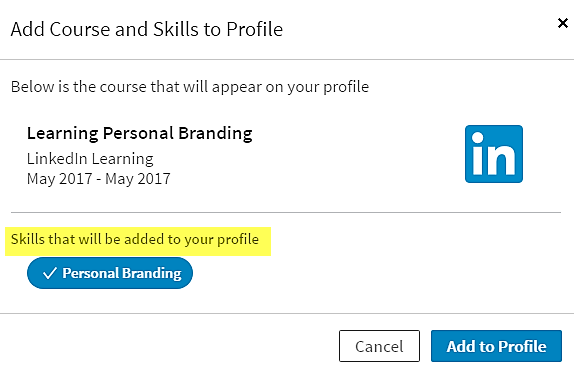Click the blue LinkedIn logo icon
The image size is (574, 370).
(494, 154)
